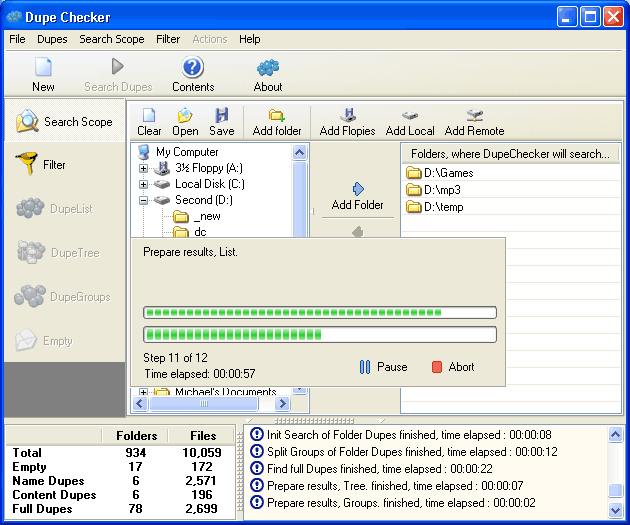Screen dimensions: 630x525
Task: Click the gray remove folder arrow
Action: point(358,232)
